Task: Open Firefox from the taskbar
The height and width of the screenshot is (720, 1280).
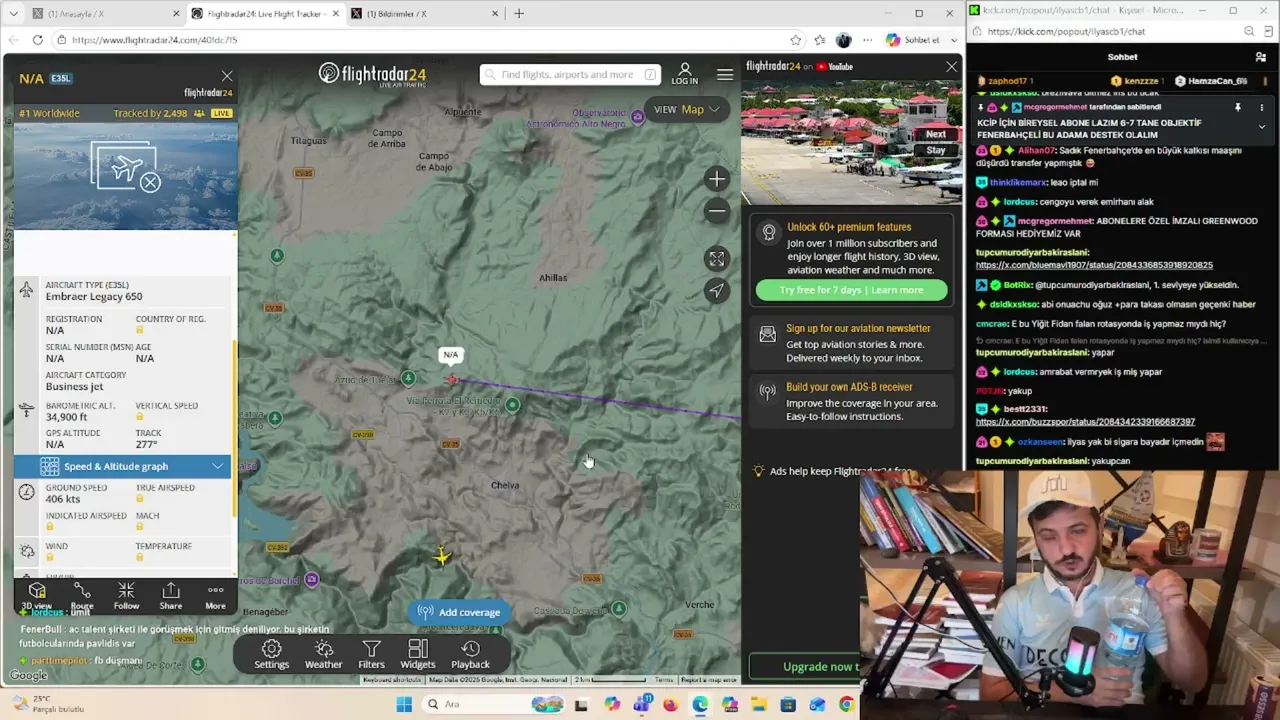Action: coord(670,705)
